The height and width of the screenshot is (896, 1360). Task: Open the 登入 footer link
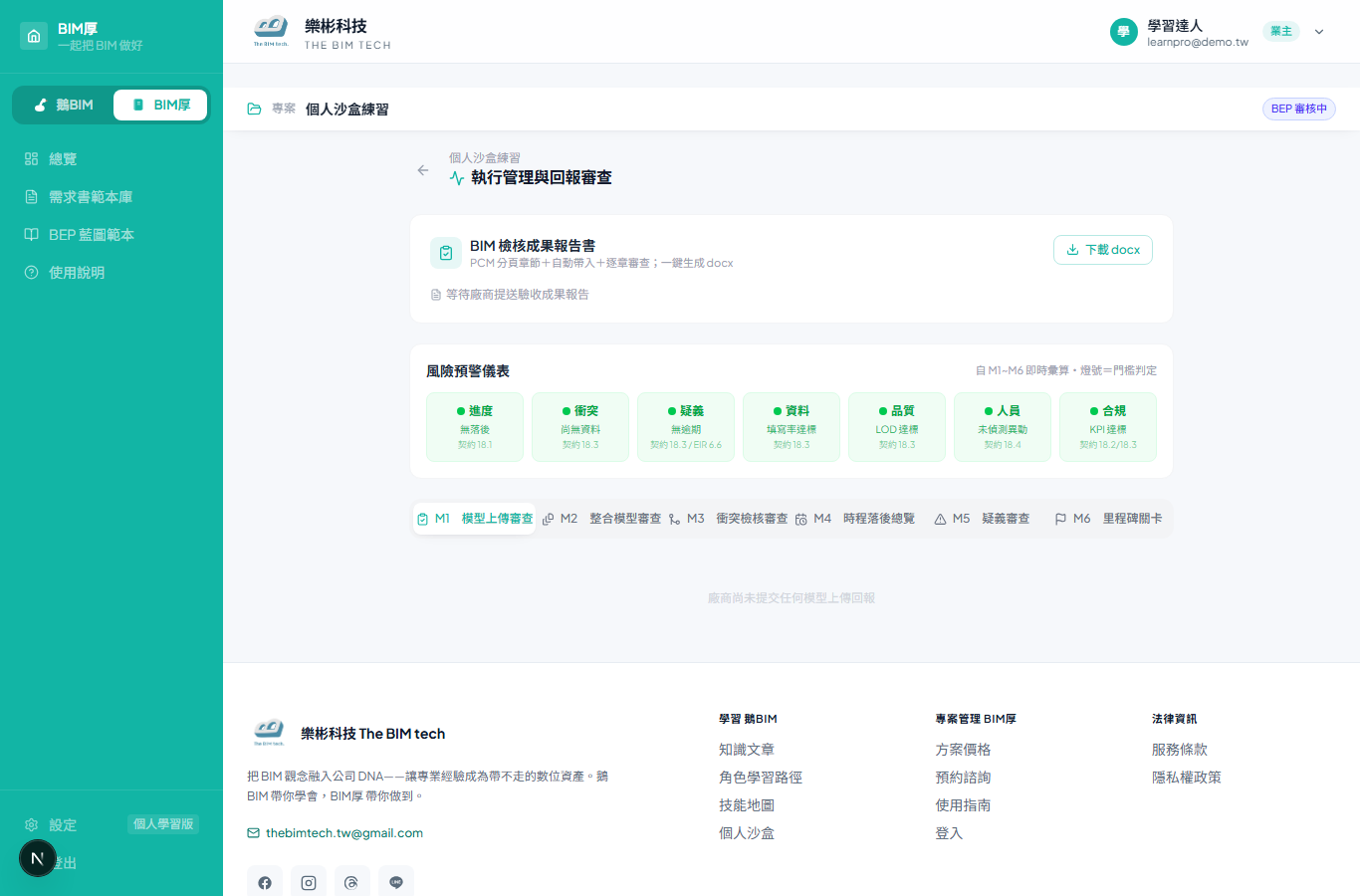[949, 833]
